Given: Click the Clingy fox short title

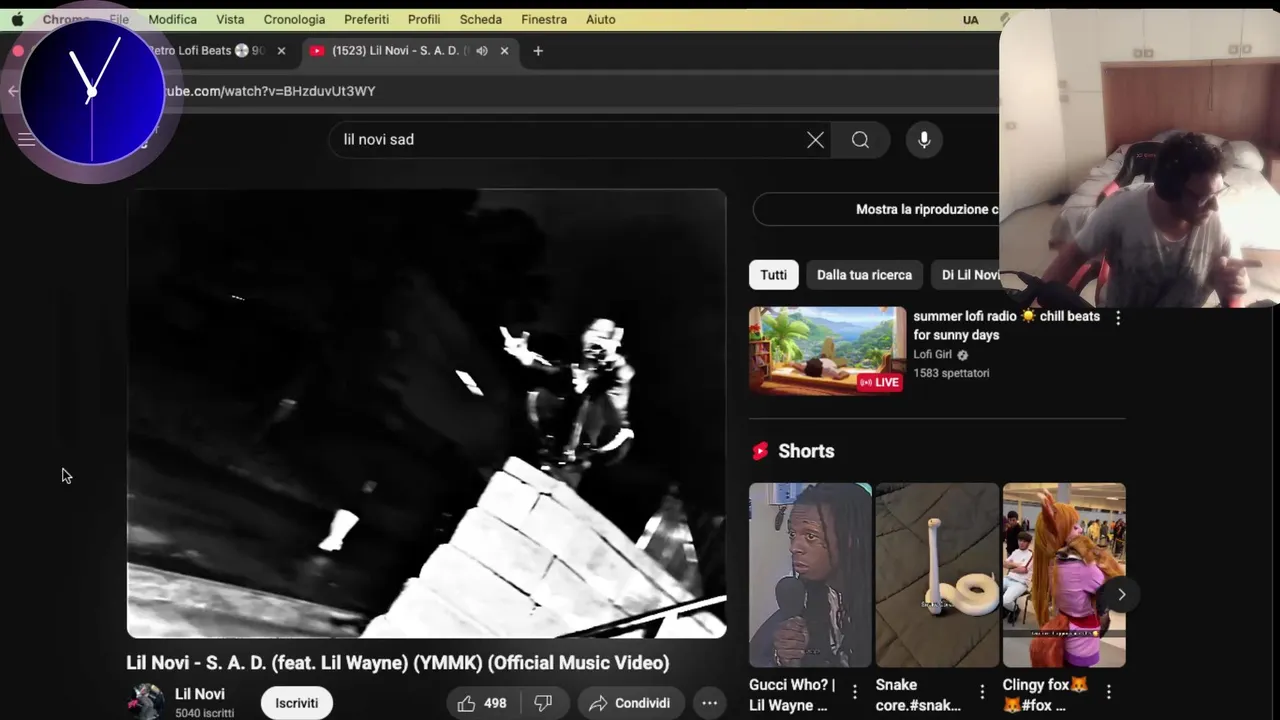Looking at the screenshot, I should (x=1045, y=695).
